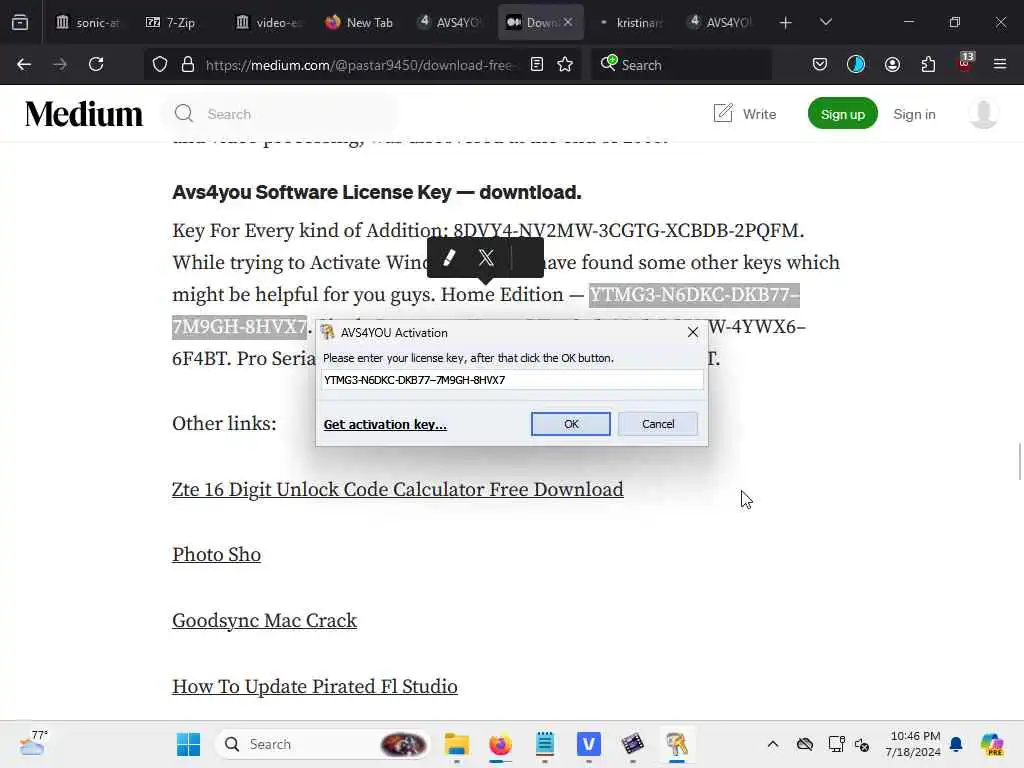Click the Firefox toolbar Search box
1024x768 pixels.
(682, 65)
